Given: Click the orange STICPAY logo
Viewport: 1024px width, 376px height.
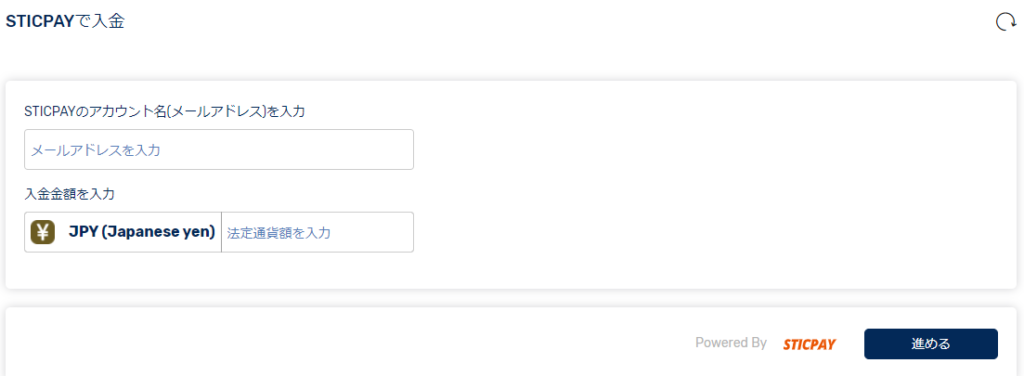Looking at the screenshot, I should tap(809, 345).
